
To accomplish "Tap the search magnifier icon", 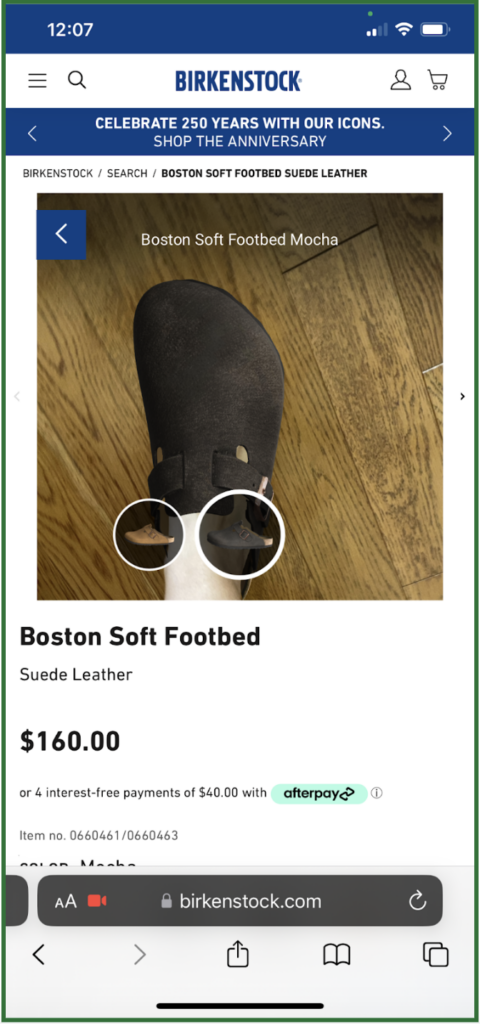I will click(77, 80).
